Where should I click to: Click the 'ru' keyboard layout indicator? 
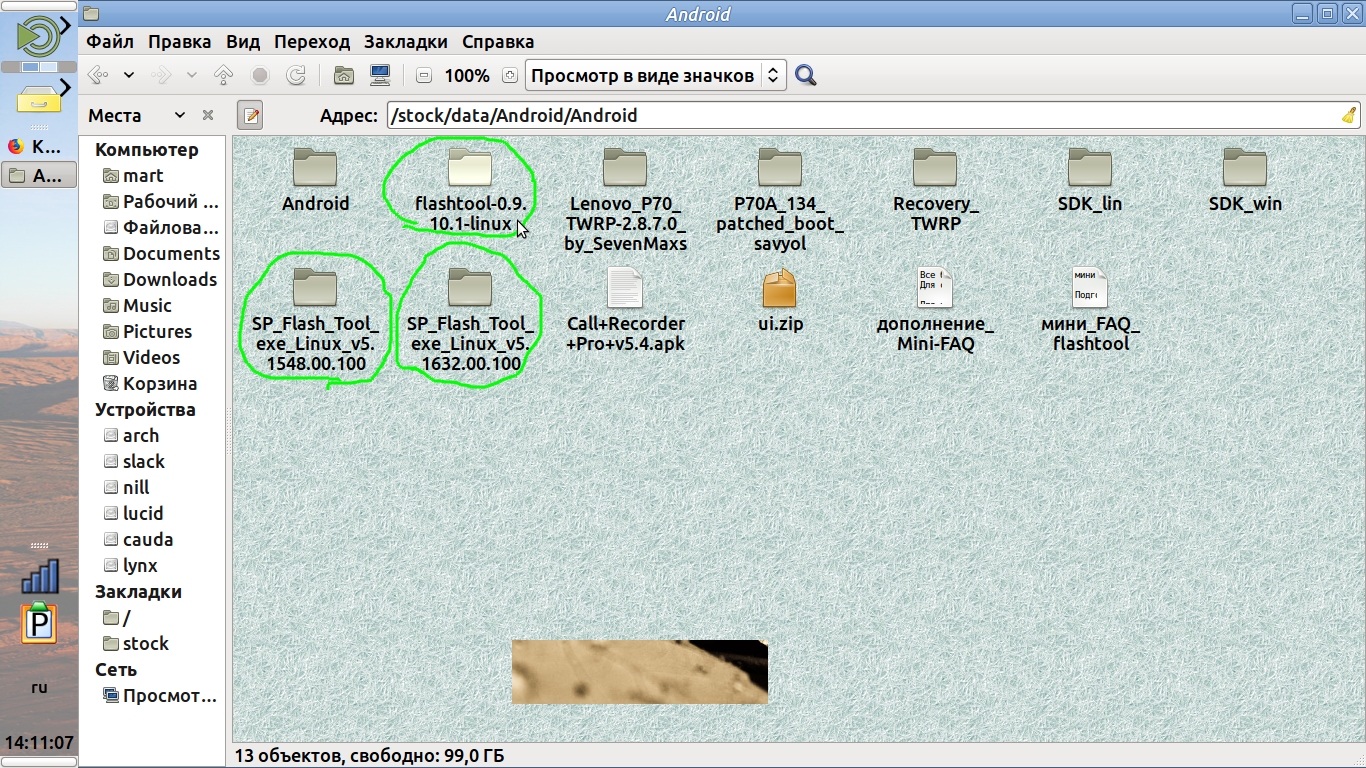39,688
